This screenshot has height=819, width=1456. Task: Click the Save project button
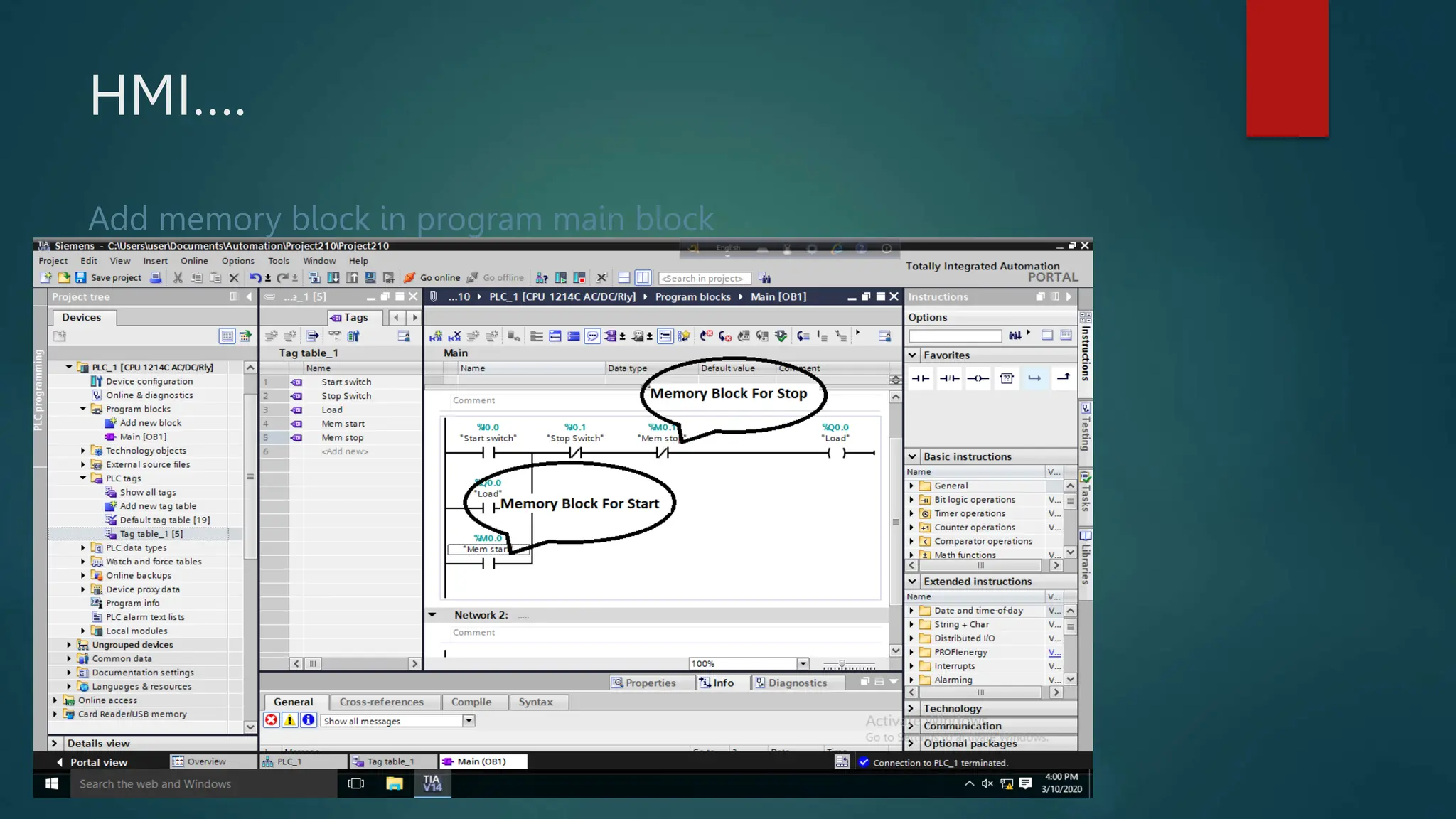pos(108,278)
